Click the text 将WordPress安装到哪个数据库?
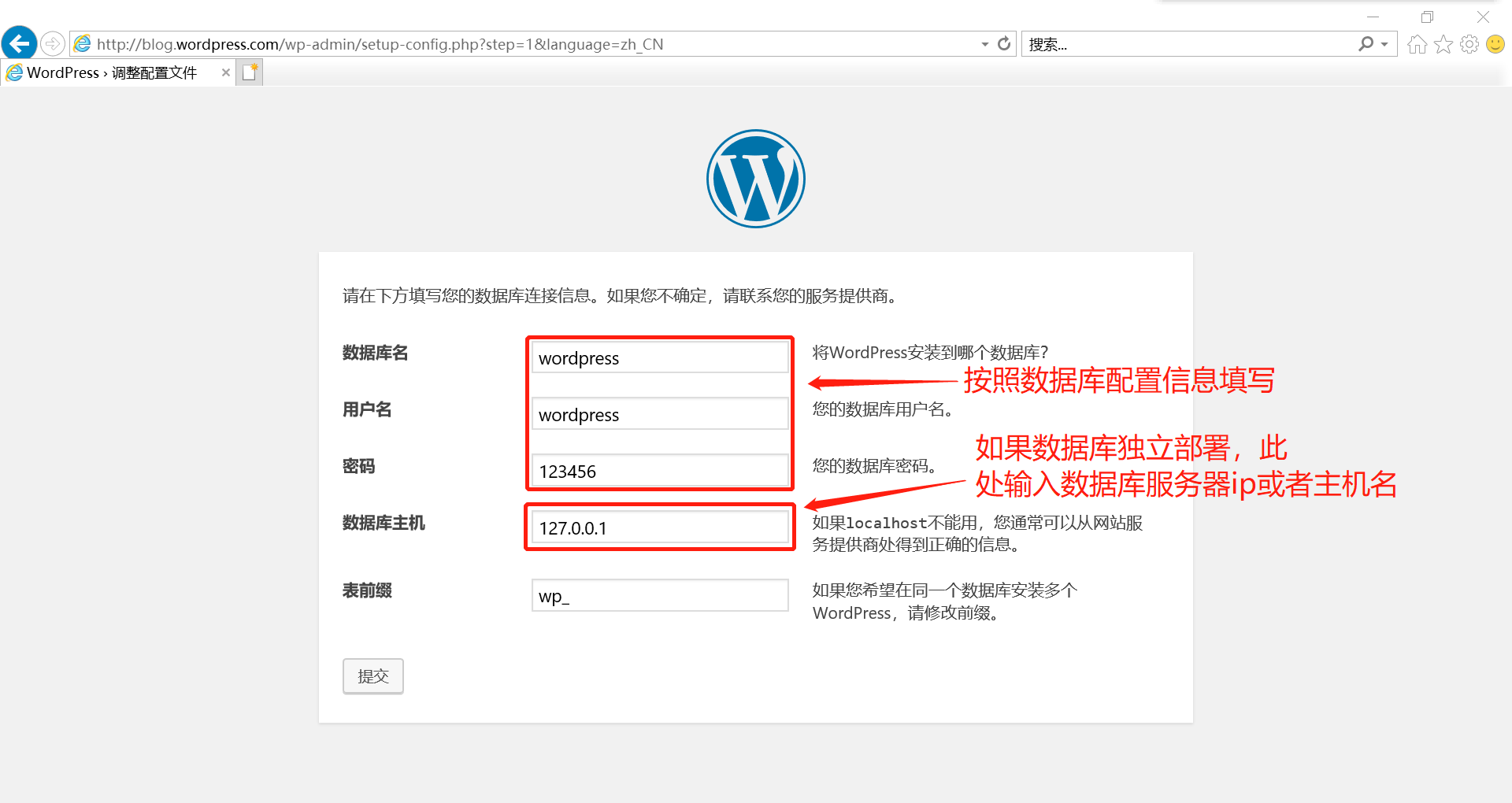The image size is (1512, 803). tap(931, 353)
